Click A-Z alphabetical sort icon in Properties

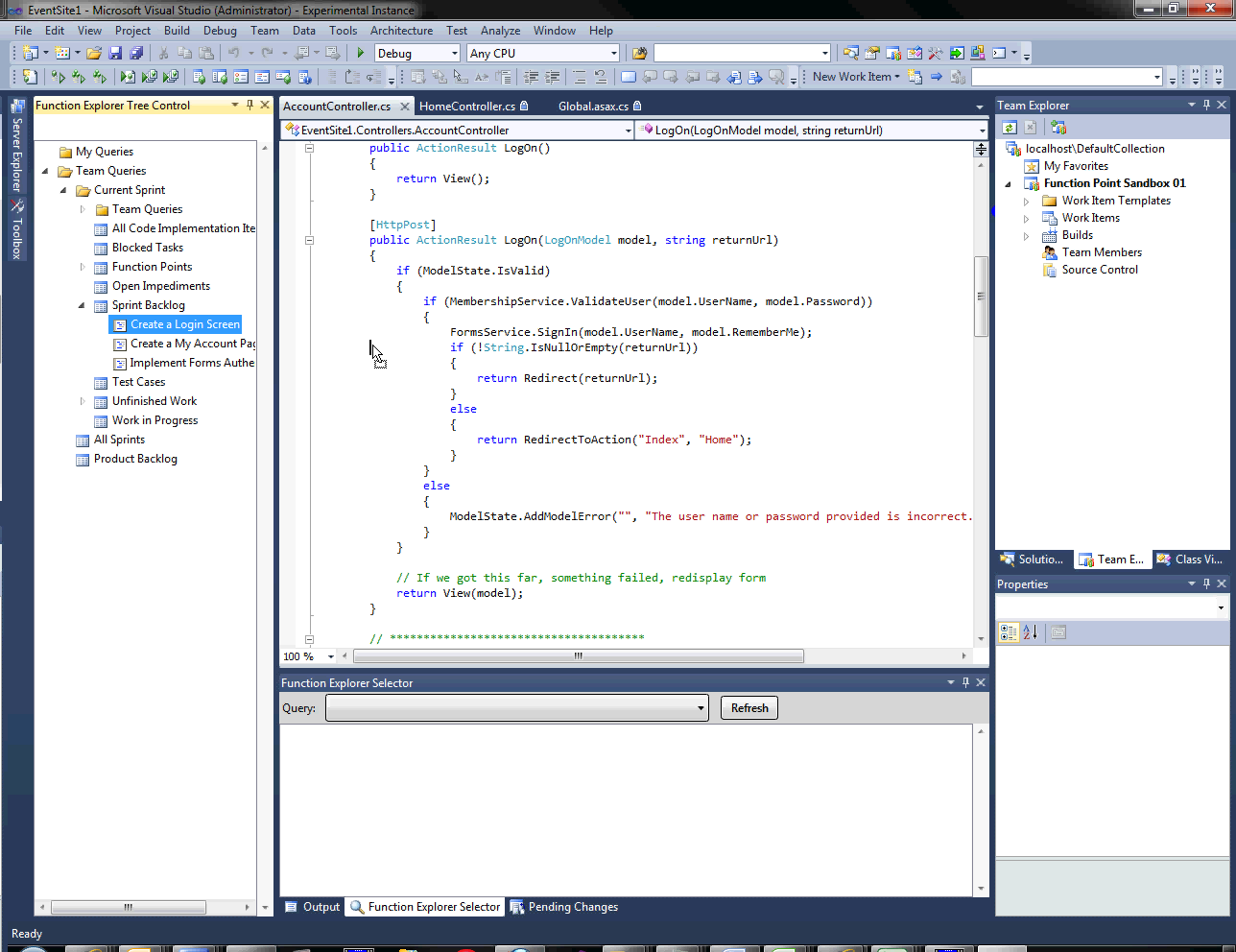coord(1030,631)
